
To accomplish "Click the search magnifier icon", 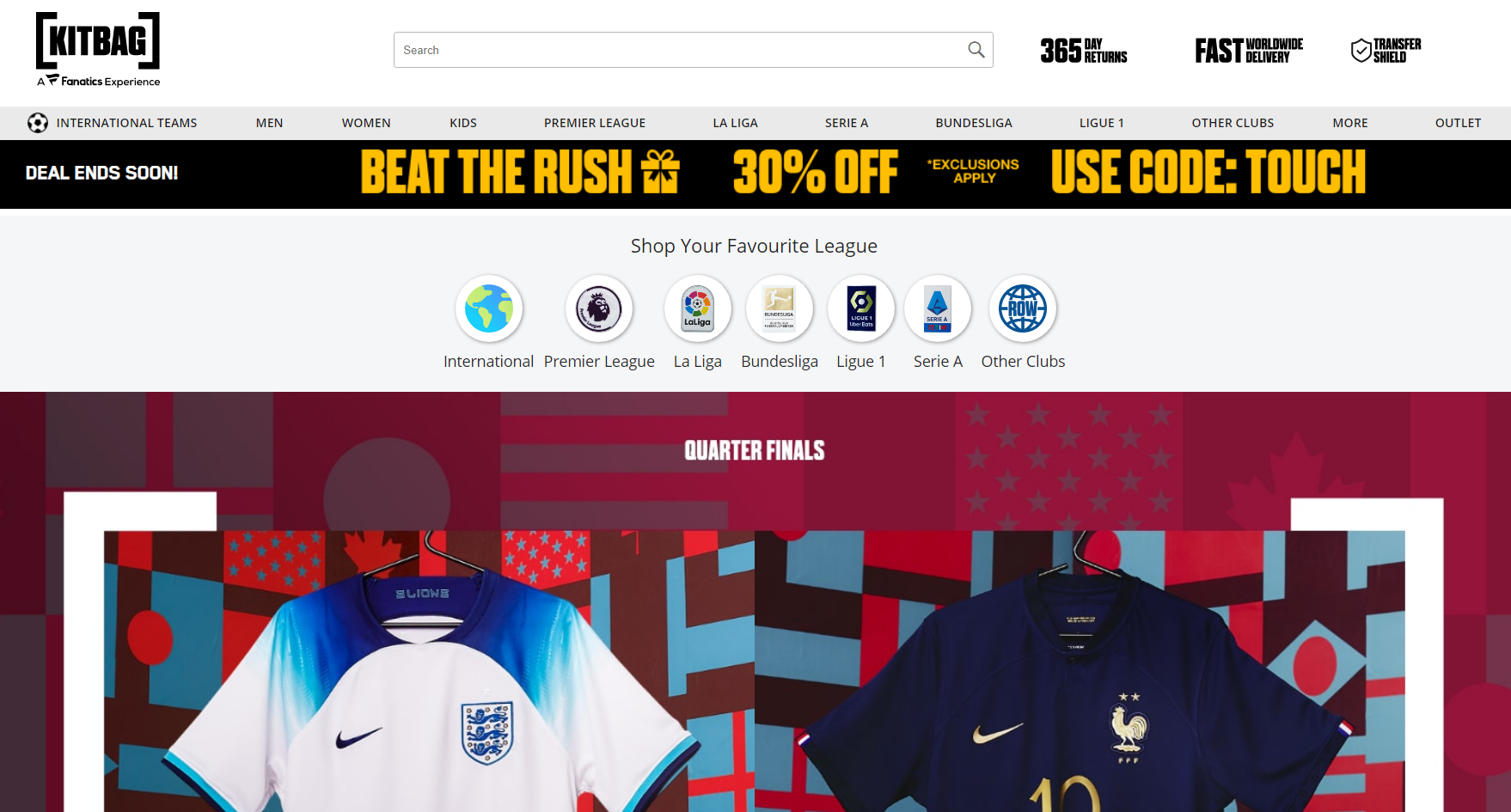I will [976, 50].
